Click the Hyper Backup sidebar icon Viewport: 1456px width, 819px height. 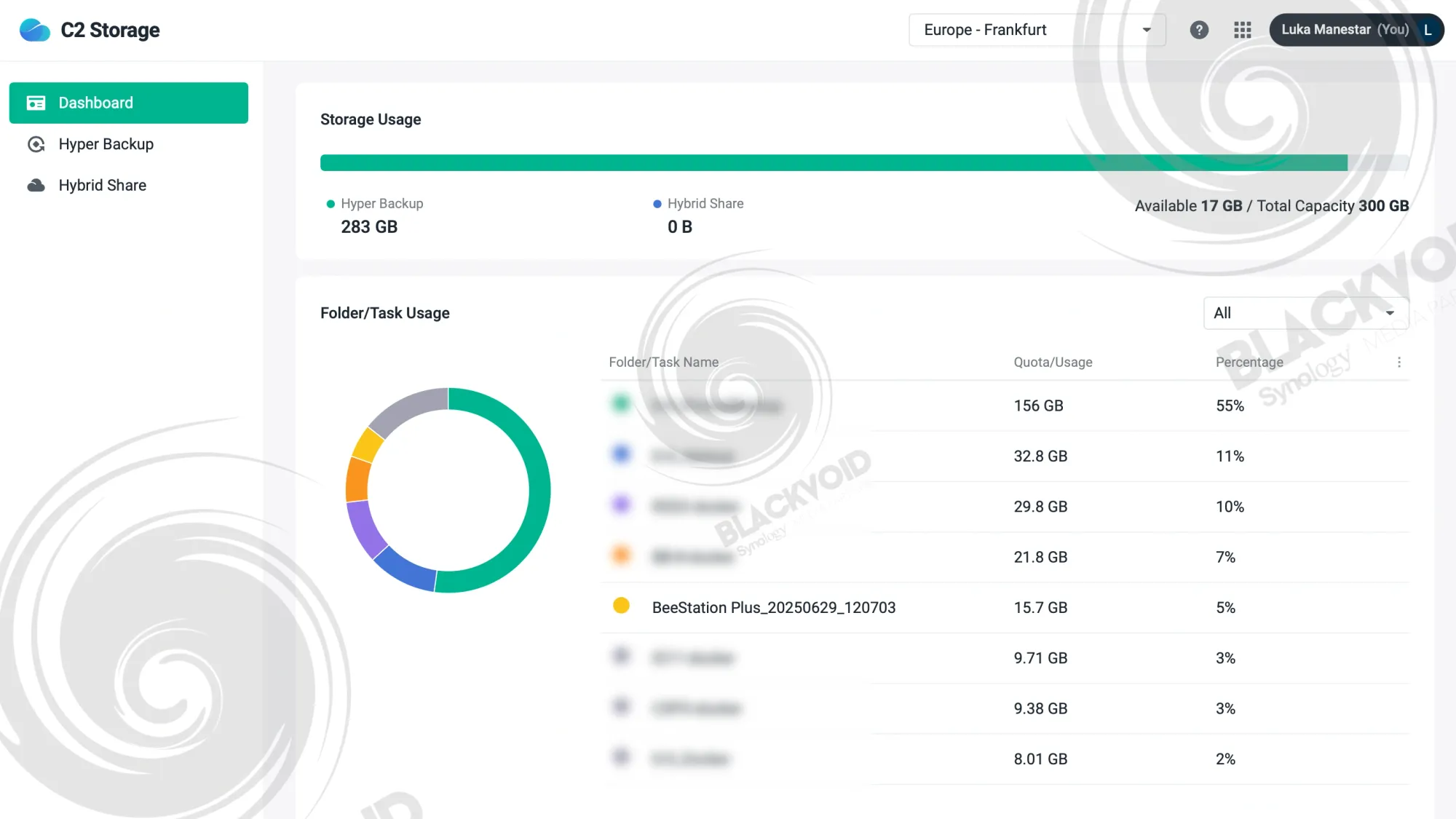36,144
